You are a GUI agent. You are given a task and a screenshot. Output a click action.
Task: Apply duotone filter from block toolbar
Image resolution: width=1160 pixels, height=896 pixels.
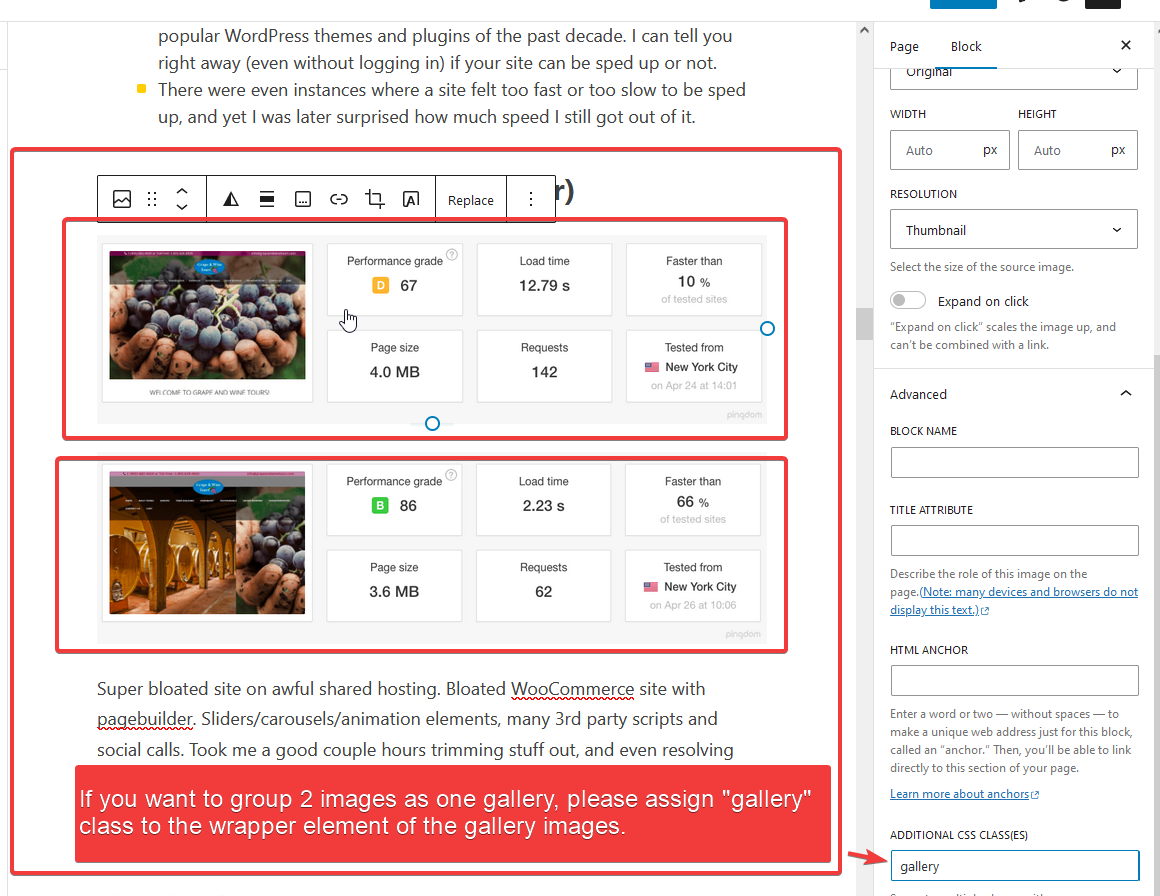pyautogui.click(x=231, y=199)
